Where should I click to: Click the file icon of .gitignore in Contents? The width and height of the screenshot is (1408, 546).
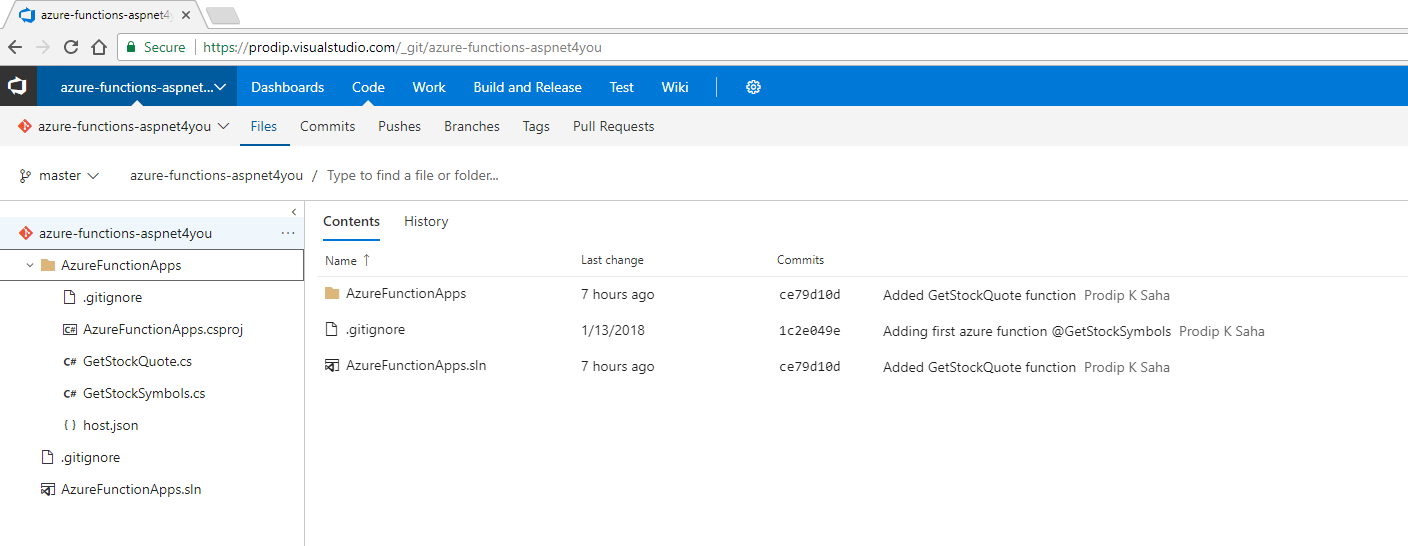[333, 330]
